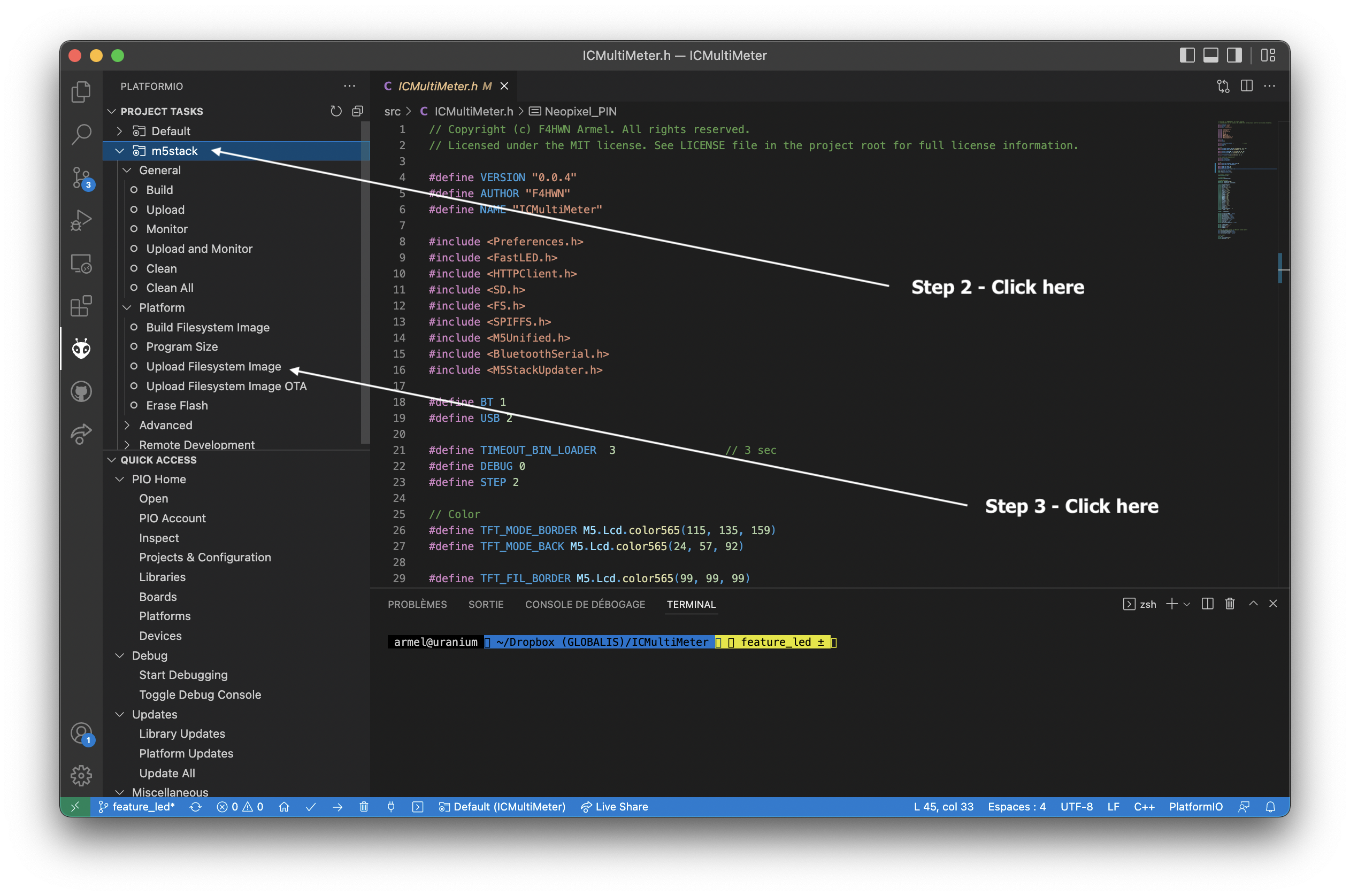
Task: Open PlatformIO terminal icon in status bar
Action: point(418,806)
